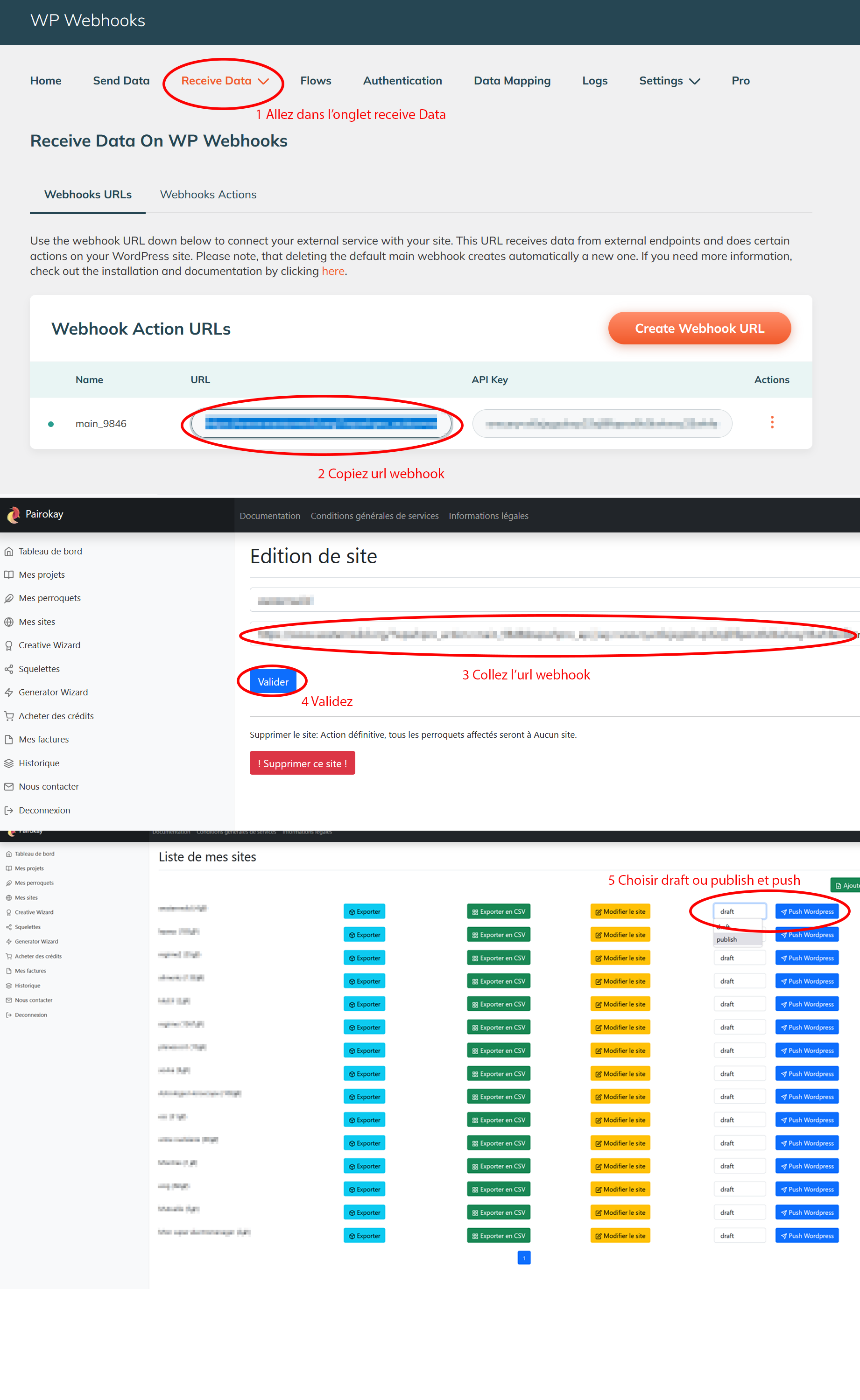This screenshot has height=1400, width=860.
Task: Click the Mes sites globe icon
Action: [9, 622]
